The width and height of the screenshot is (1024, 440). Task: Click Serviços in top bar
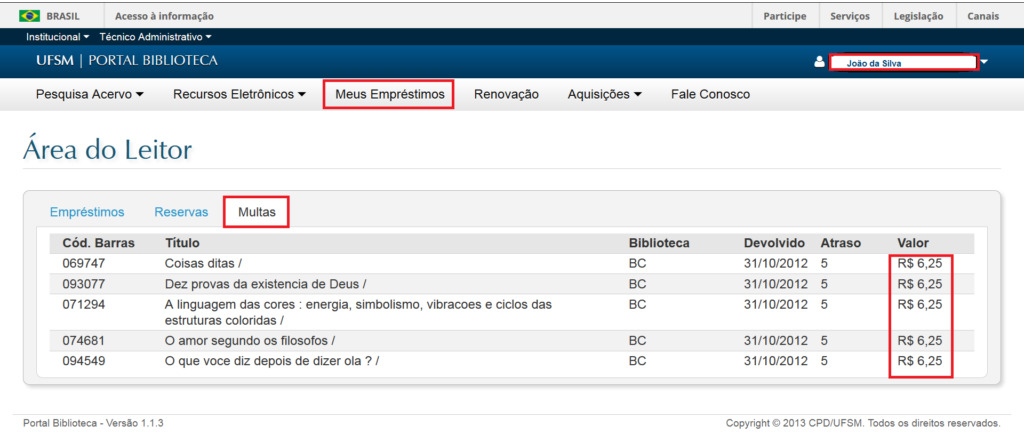pos(850,16)
